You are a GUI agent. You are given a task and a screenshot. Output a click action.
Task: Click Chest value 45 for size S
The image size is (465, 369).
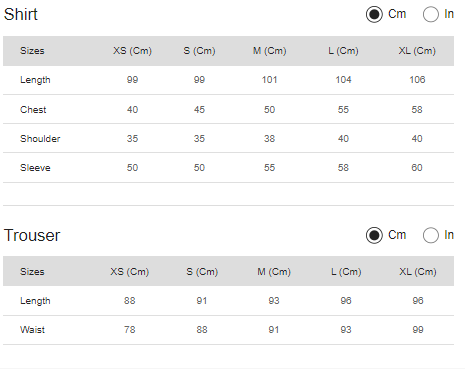coord(199,110)
